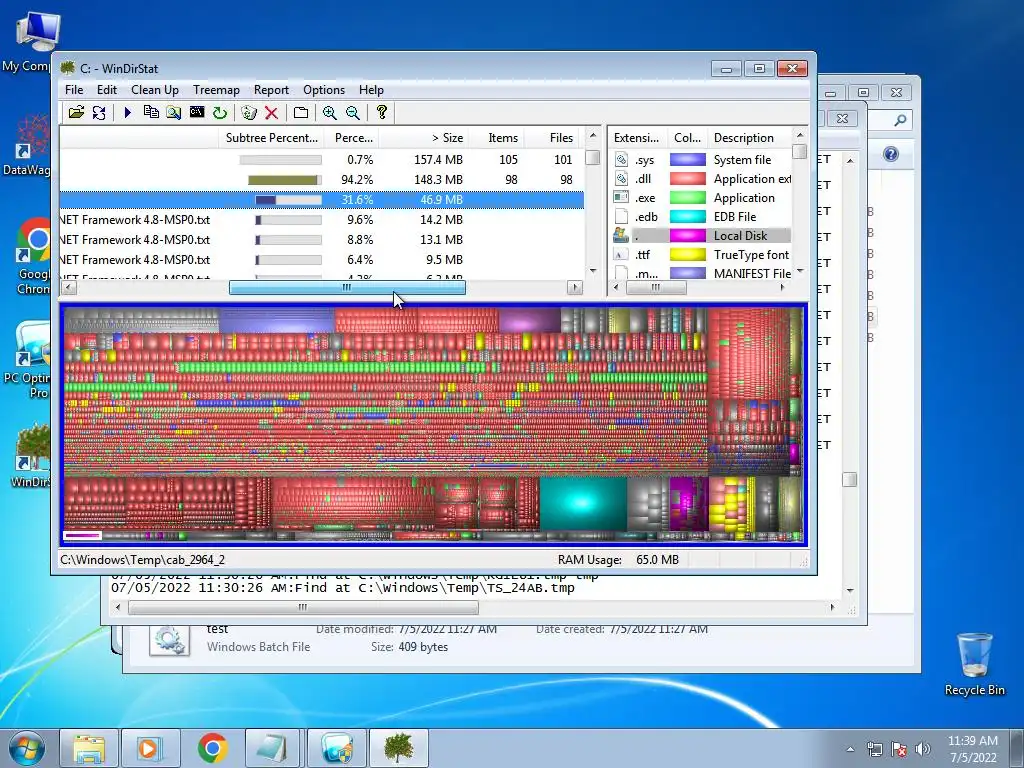Open the Clean Up menu

point(155,90)
